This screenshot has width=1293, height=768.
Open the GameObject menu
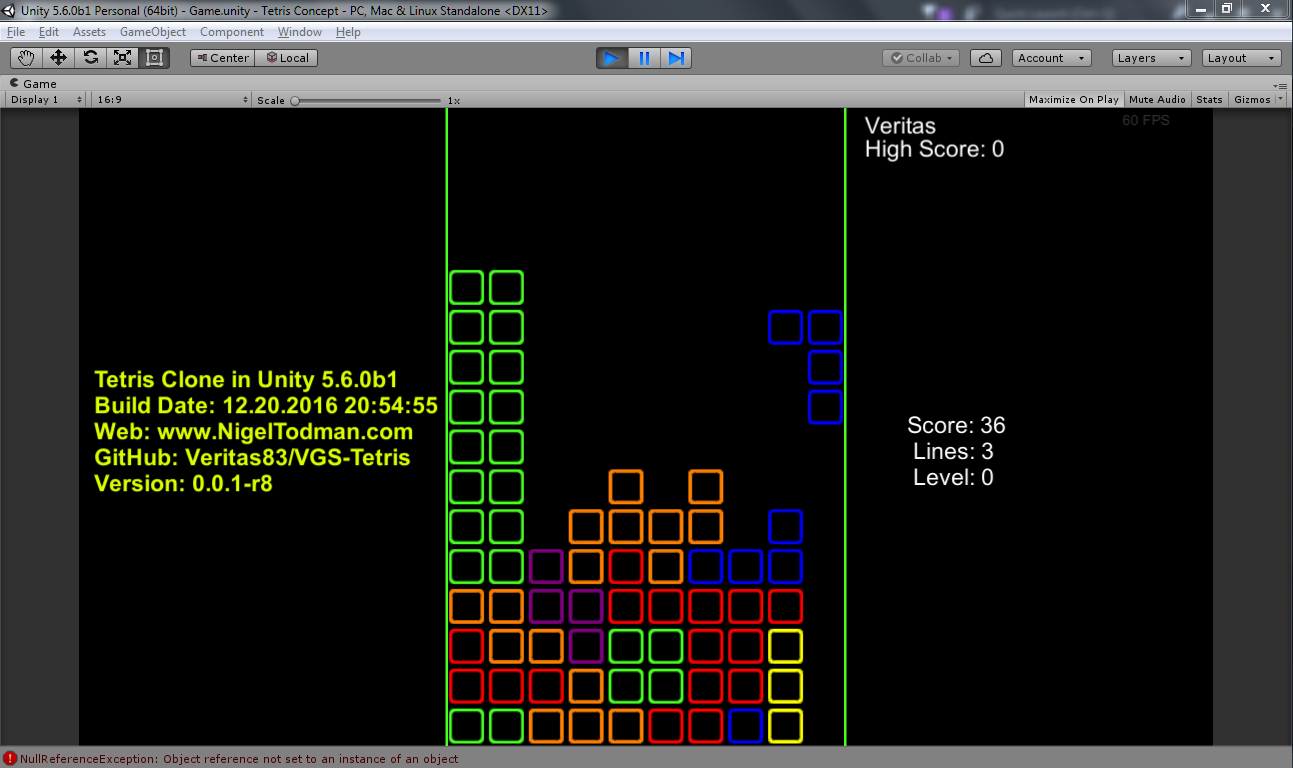(152, 31)
